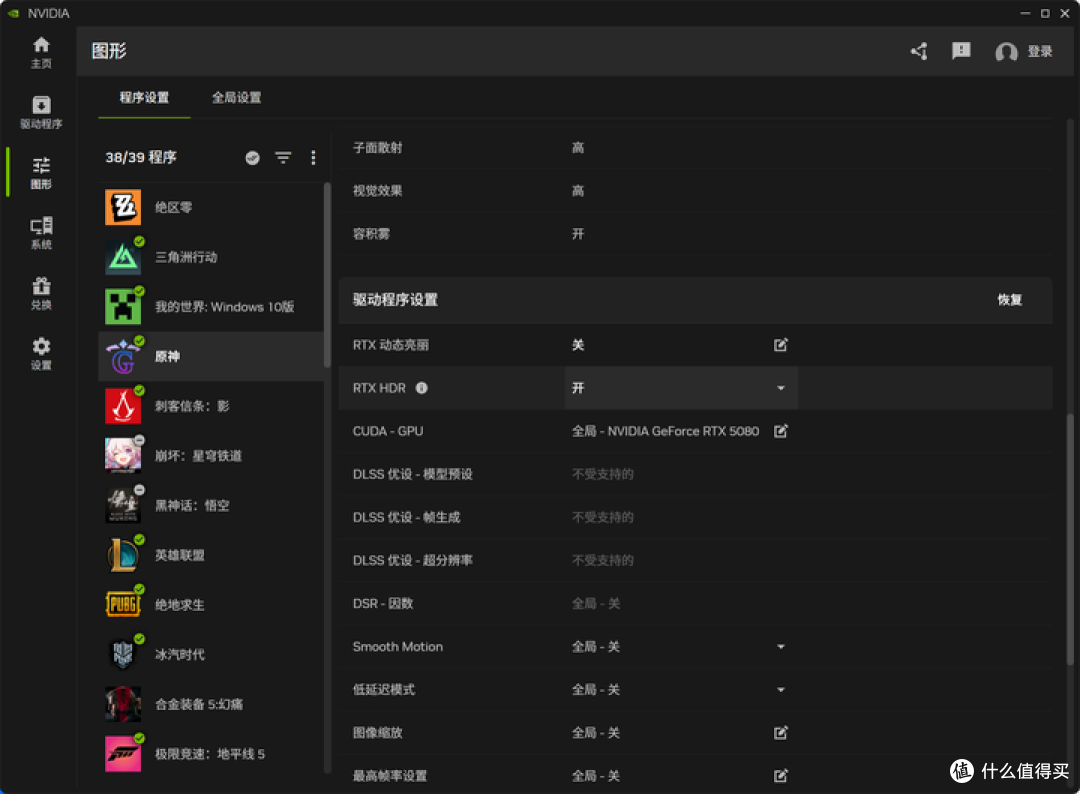The height and width of the screenshot is (794, 1080).
Task: Go to the 主页 home page
Action: [x=41, y=52]
